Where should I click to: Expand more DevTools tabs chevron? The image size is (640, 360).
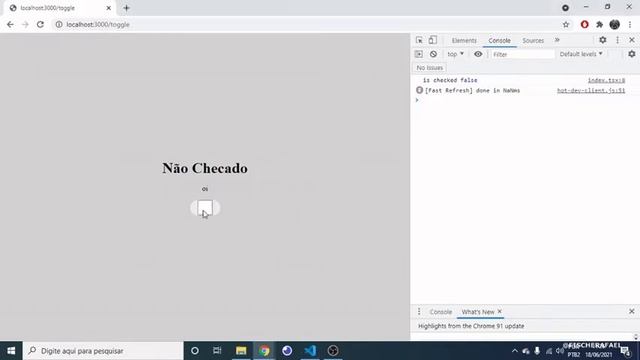(x=557, y=40)
